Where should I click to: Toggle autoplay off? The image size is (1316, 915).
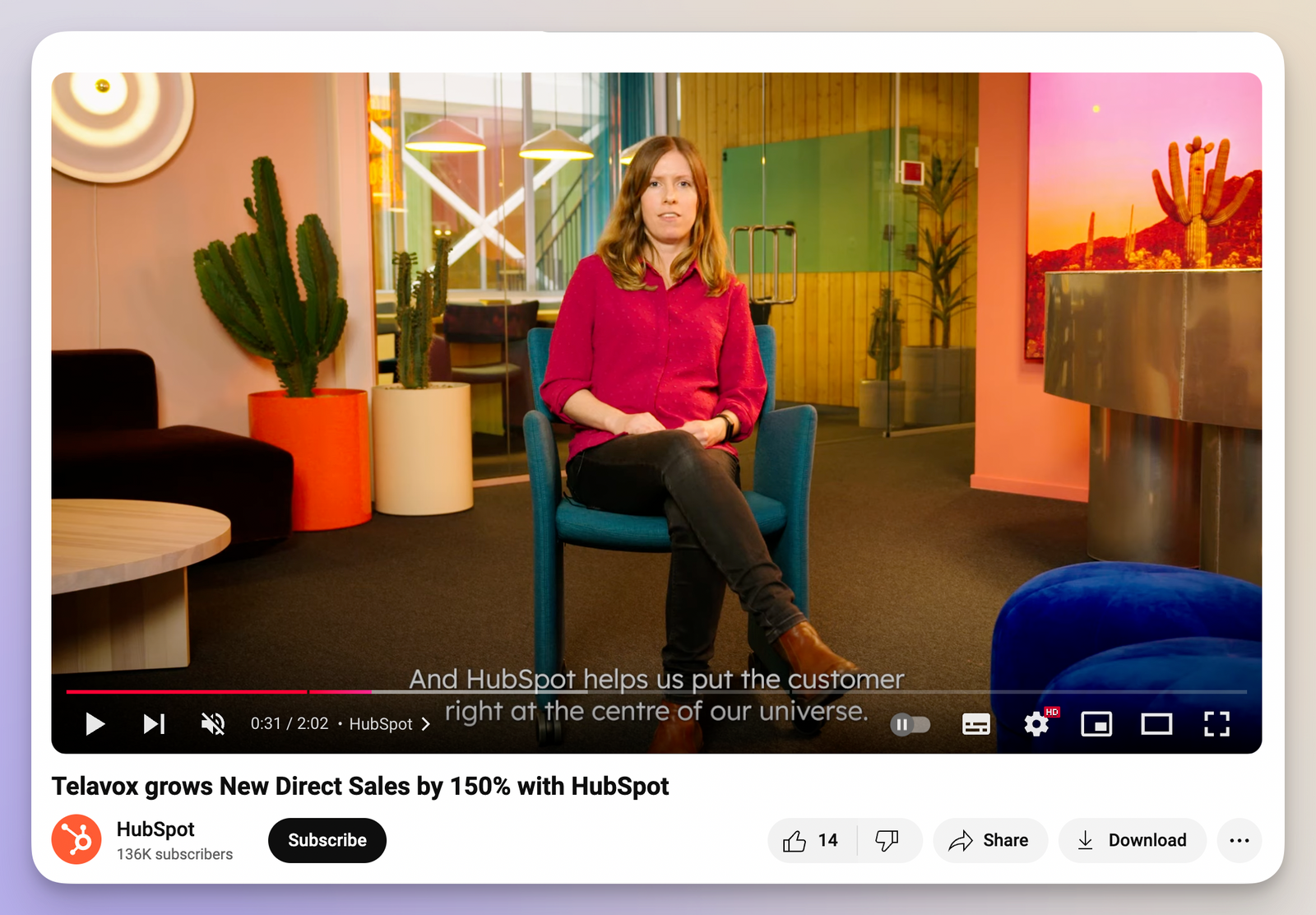pos(911,724)
